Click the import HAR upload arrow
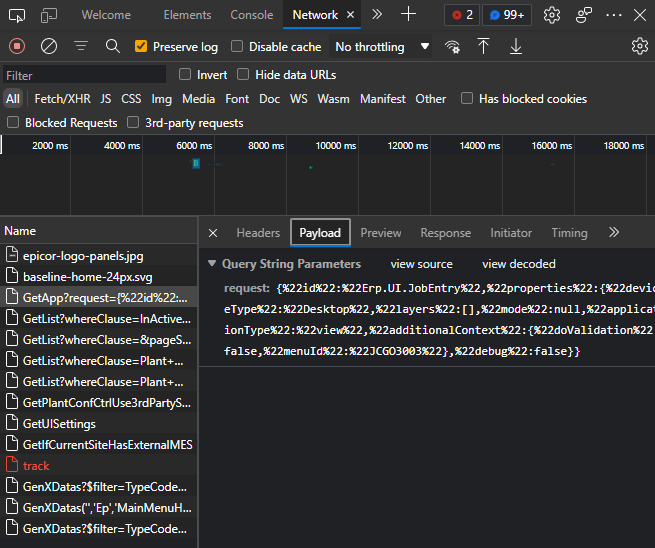This screenshot has height=548, width=655. 484,46
